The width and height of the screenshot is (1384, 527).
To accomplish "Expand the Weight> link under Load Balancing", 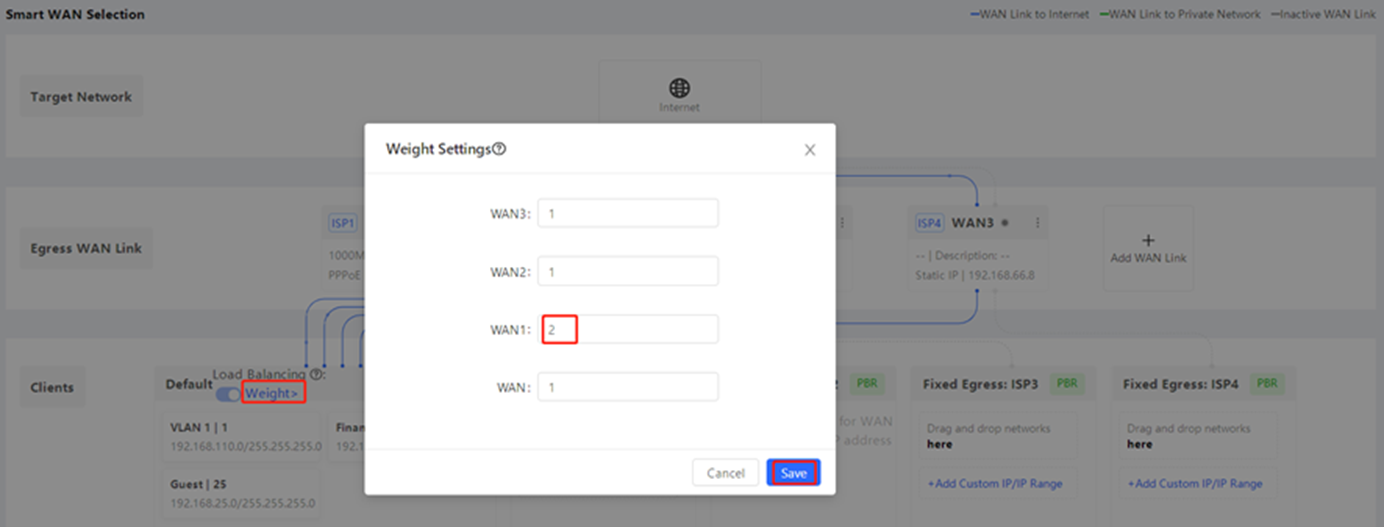I will (272, 394).
